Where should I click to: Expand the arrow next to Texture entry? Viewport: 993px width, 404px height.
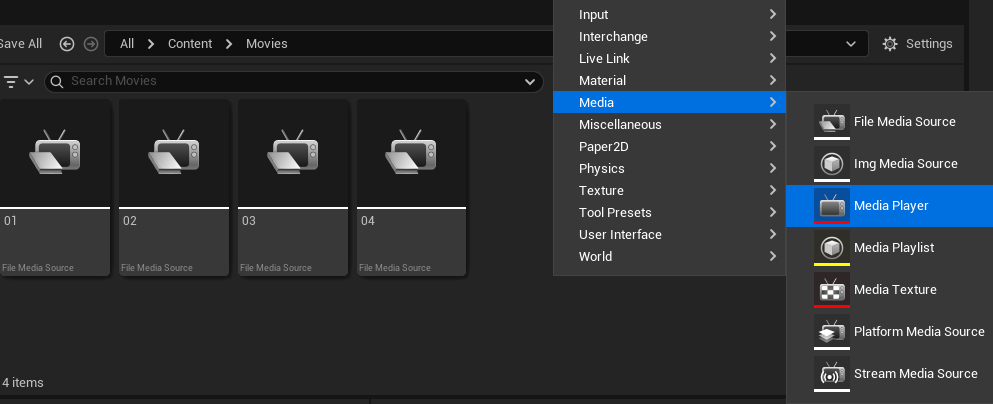click(773, 190)
